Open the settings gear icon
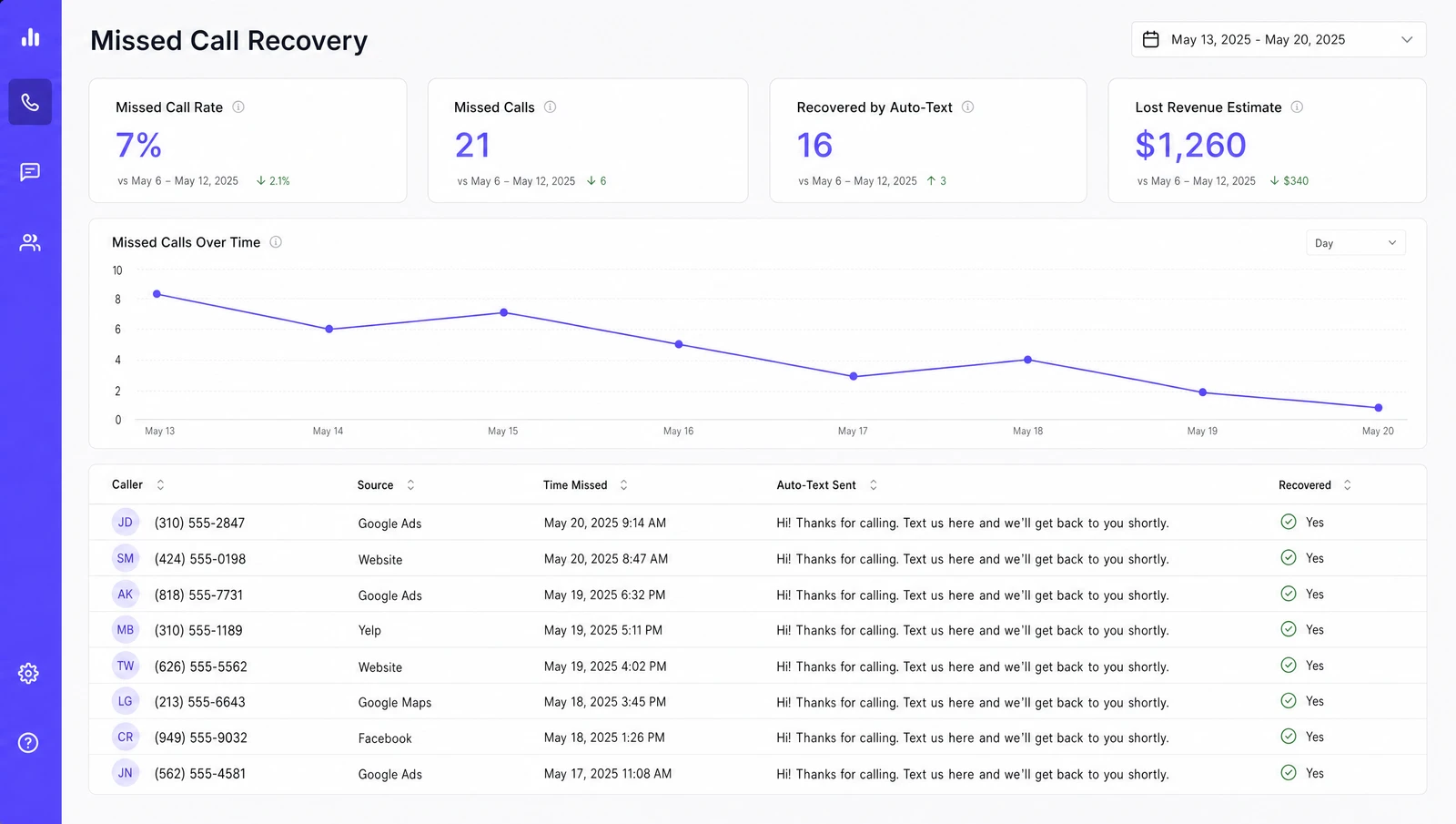Image resolution: width=1456 pixels, height=824 pixels. tap(28, 674)
